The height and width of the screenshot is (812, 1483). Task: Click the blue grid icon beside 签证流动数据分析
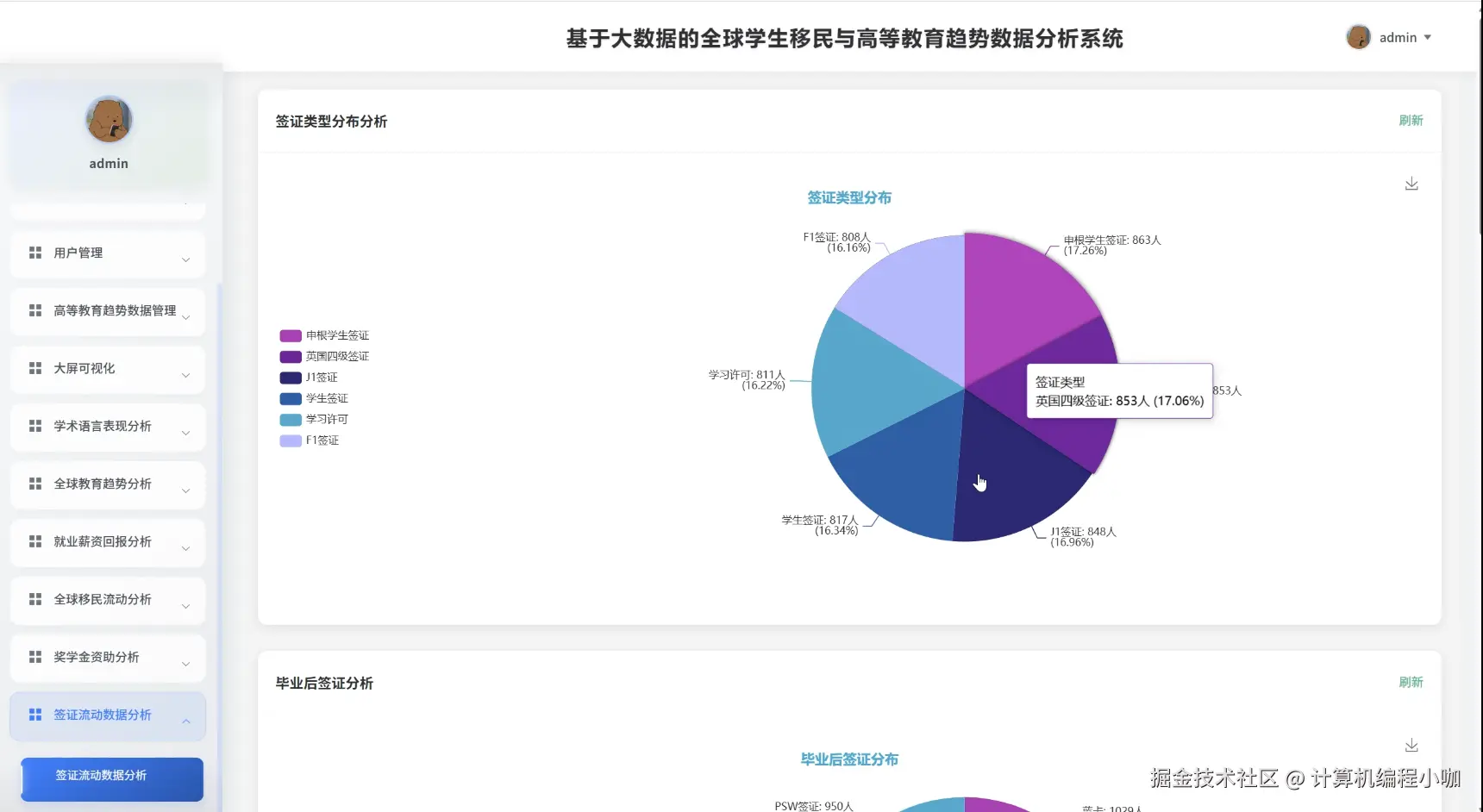[35, 715]
